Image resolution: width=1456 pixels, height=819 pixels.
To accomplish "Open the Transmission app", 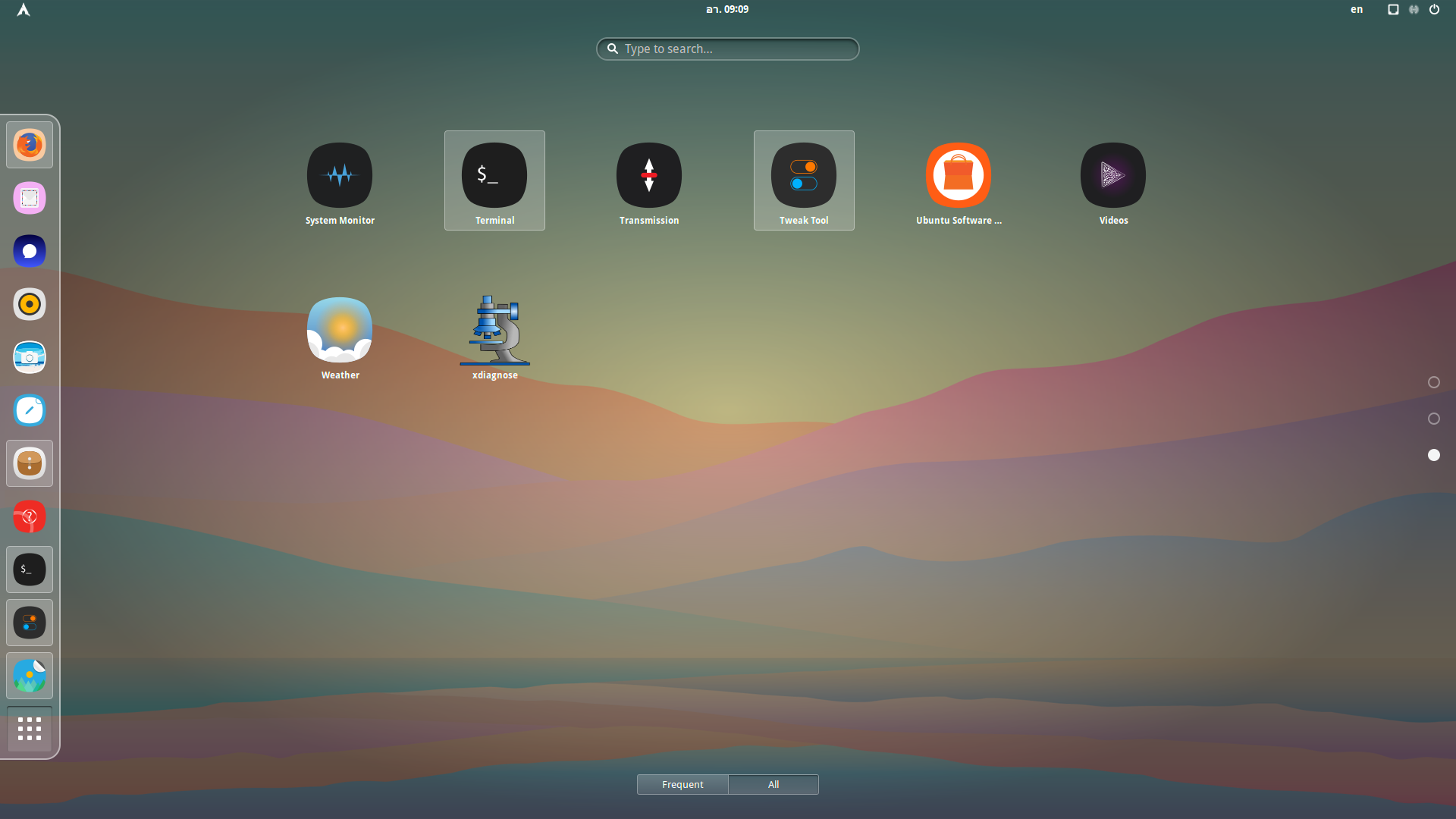I will 648,176.
